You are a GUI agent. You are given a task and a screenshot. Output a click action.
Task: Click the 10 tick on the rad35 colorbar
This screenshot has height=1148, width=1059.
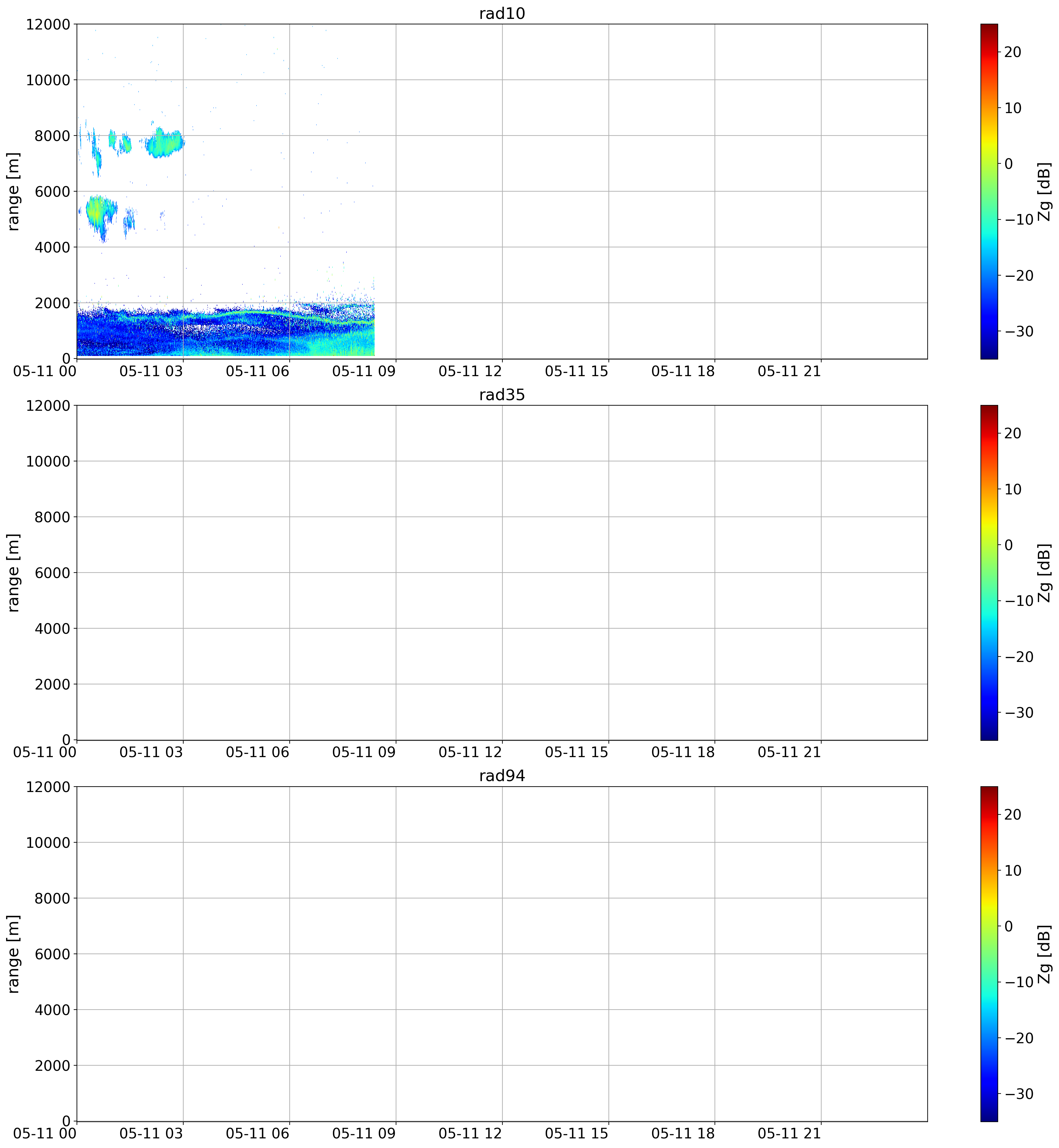tap(1013, 490)
